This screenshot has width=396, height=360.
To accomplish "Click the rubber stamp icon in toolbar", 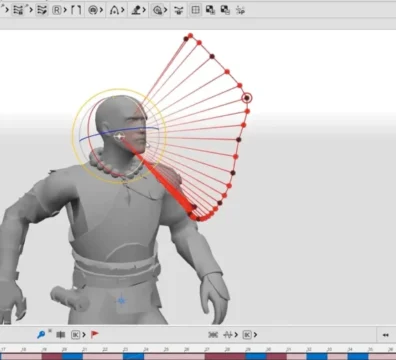I will [136, 10].
